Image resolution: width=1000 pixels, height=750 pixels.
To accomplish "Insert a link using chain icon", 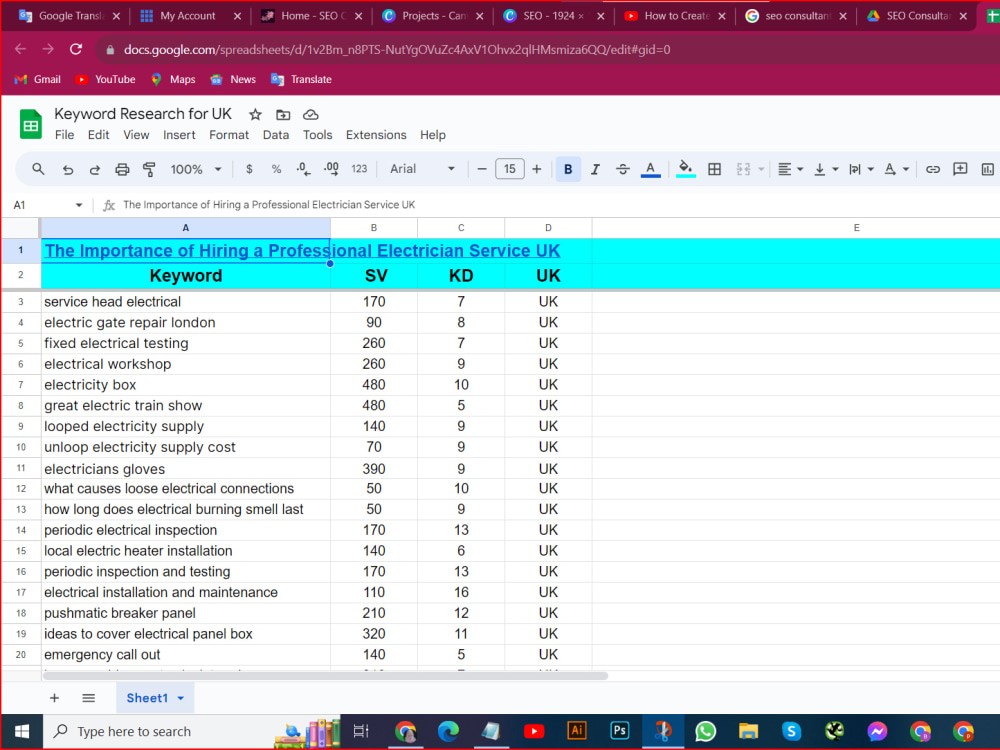I will pos(932,169).
